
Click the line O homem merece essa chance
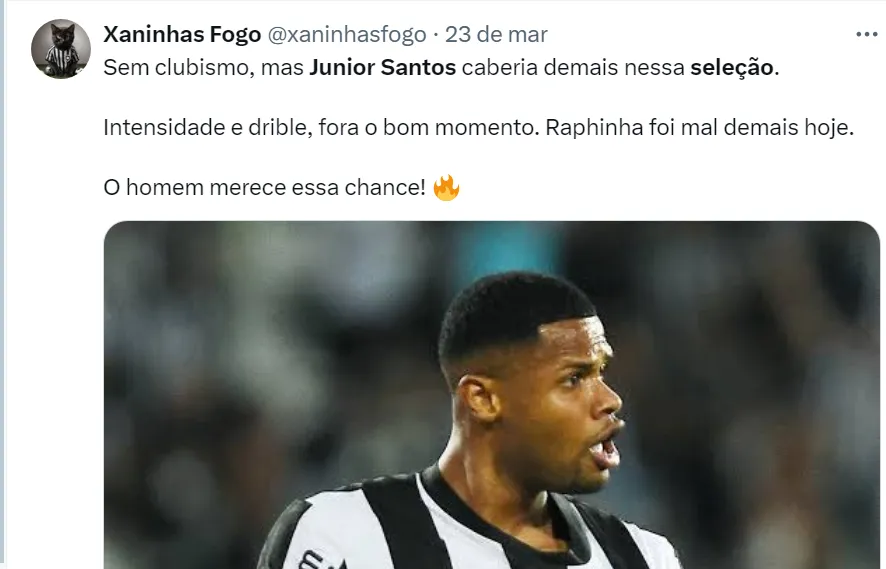(x=265, y=188)
